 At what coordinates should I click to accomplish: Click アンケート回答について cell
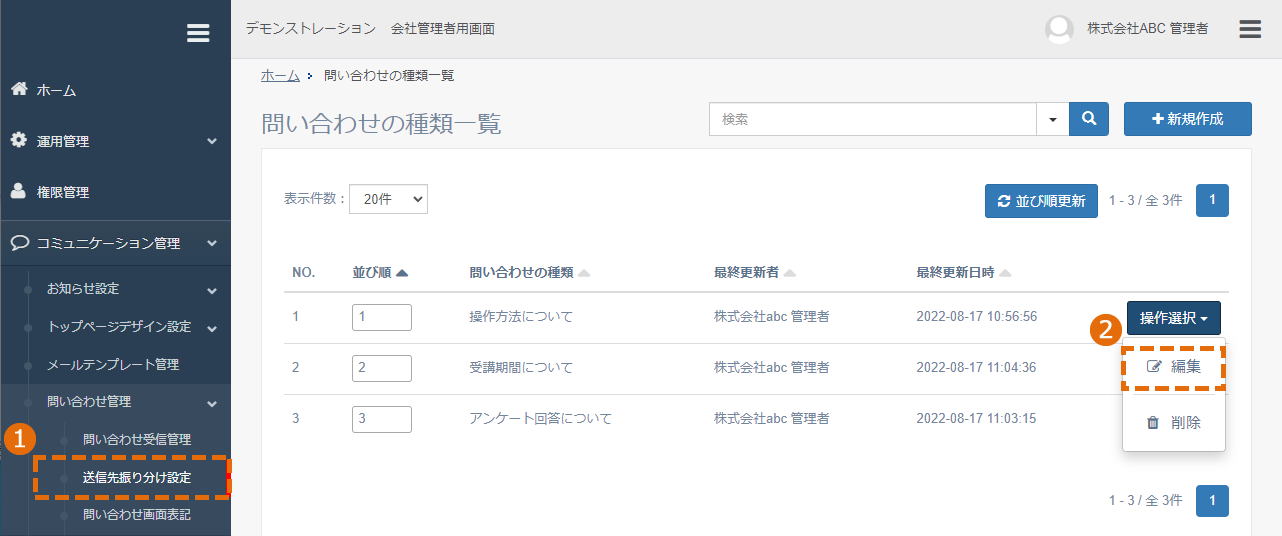click(540, 419)
